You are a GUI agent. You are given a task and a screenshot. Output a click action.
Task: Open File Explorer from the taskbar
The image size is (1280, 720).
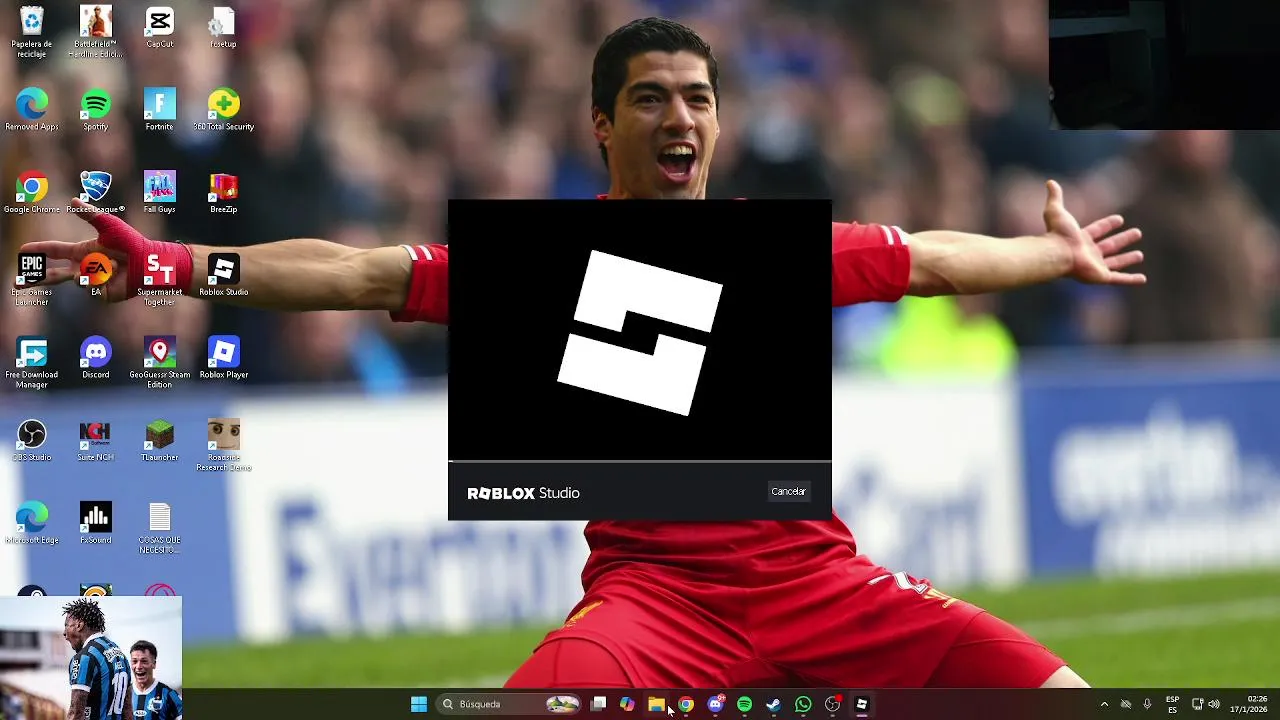pyautogui.click(x=656, y=704)
